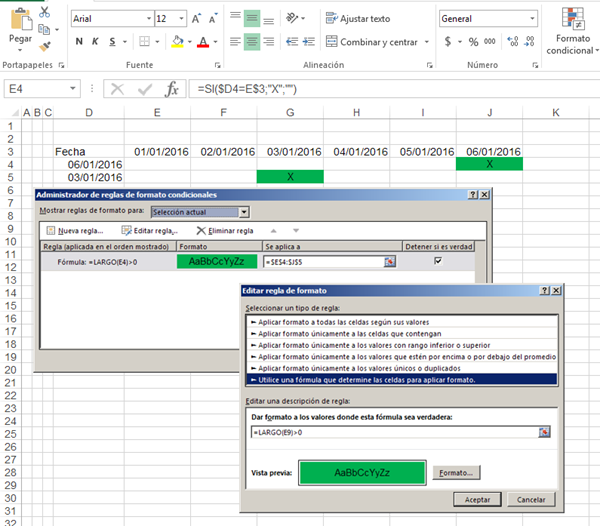This screenshot has height=526, width=600.
Task: Click the Pegar paste icon
Action: [x=20, y=18]
